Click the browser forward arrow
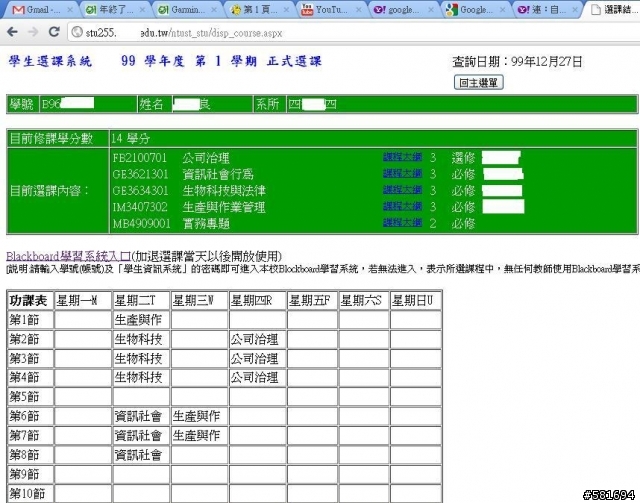This screenshot has height=503, width=640. click(32, 33)
